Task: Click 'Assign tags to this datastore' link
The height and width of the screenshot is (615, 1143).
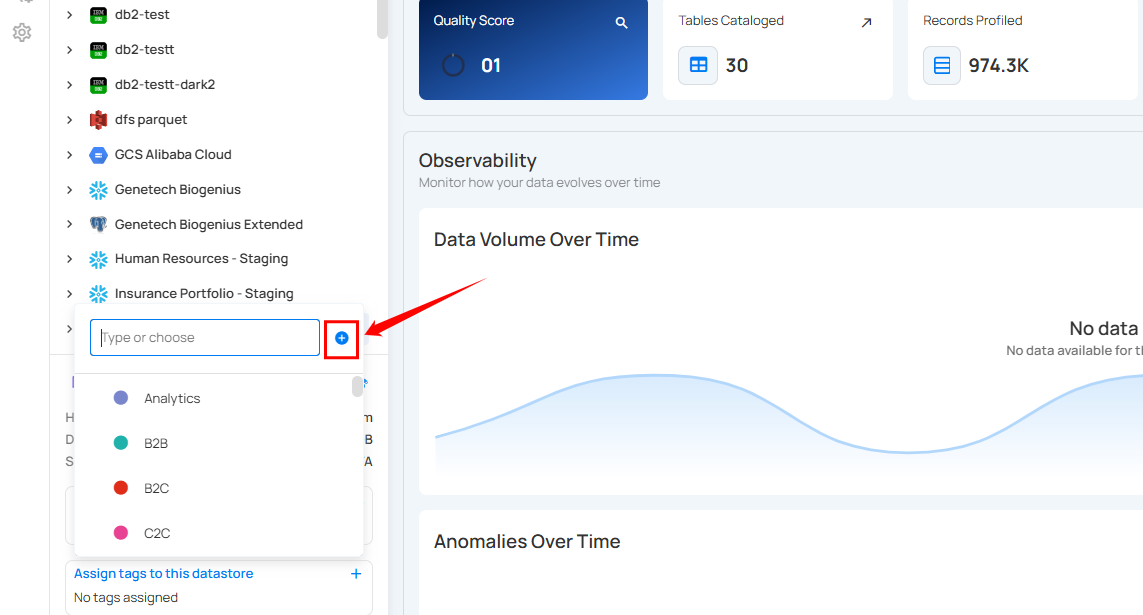Action: tap(164, 574)
